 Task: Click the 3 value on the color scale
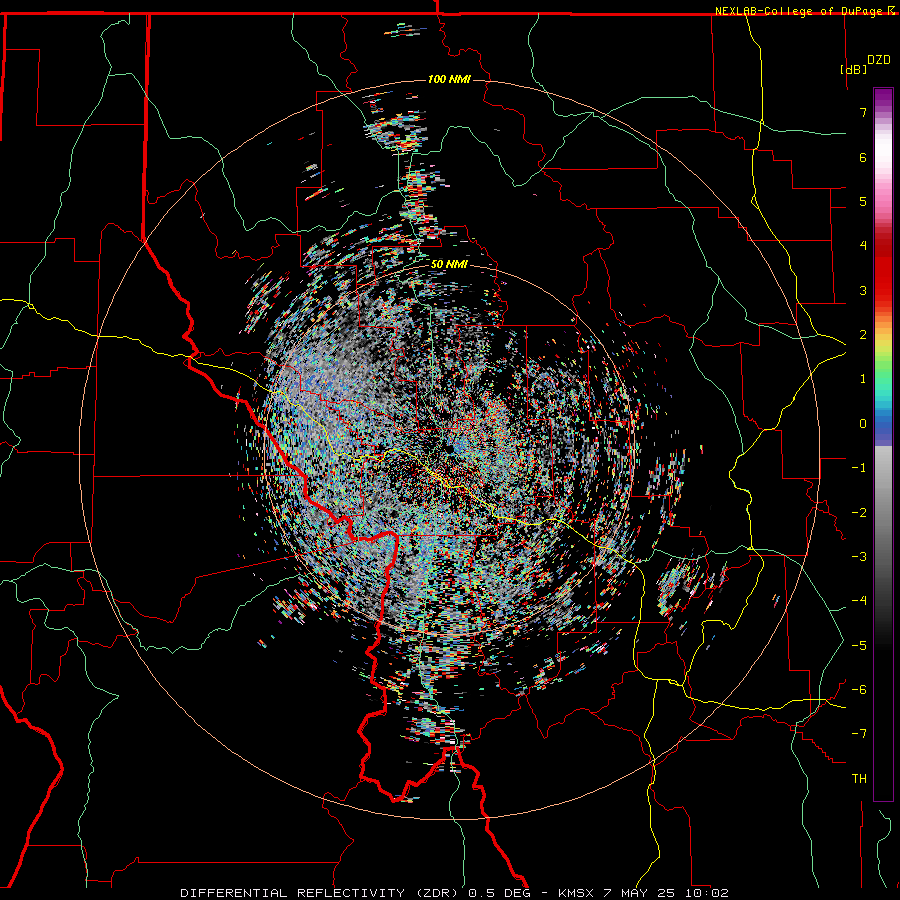(863, 290)
